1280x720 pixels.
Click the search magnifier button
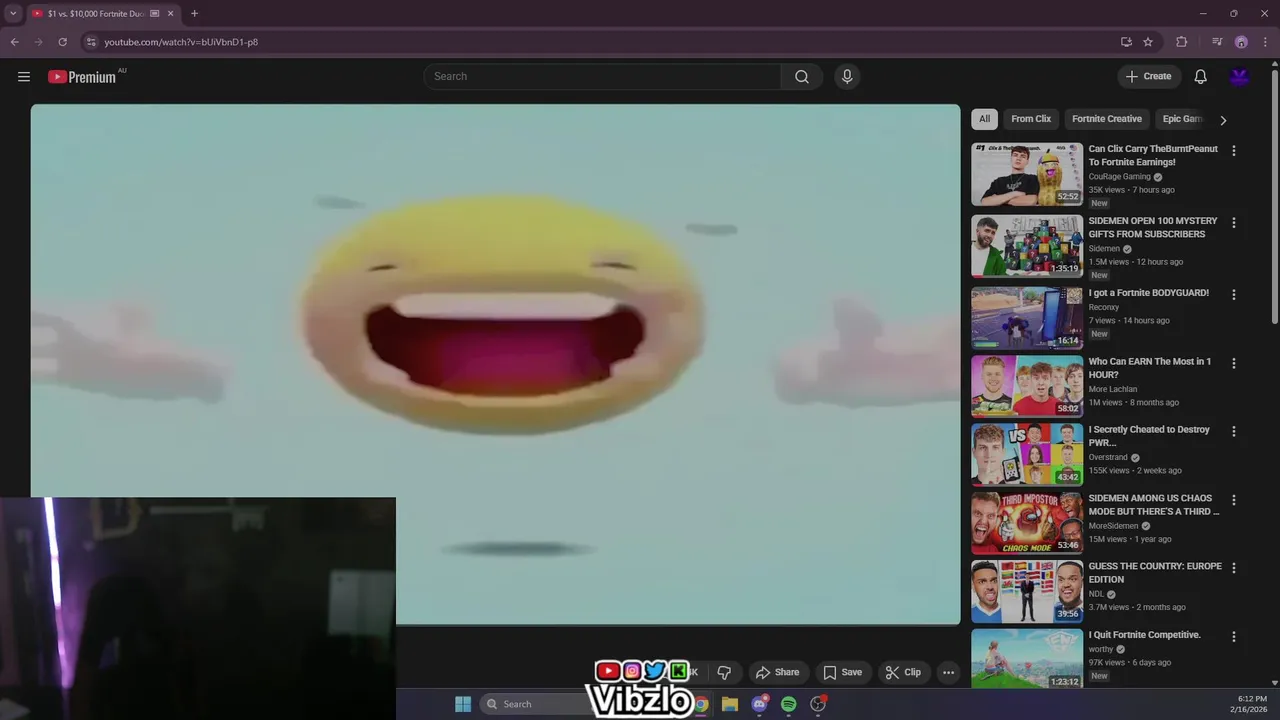tap(802, 77)
